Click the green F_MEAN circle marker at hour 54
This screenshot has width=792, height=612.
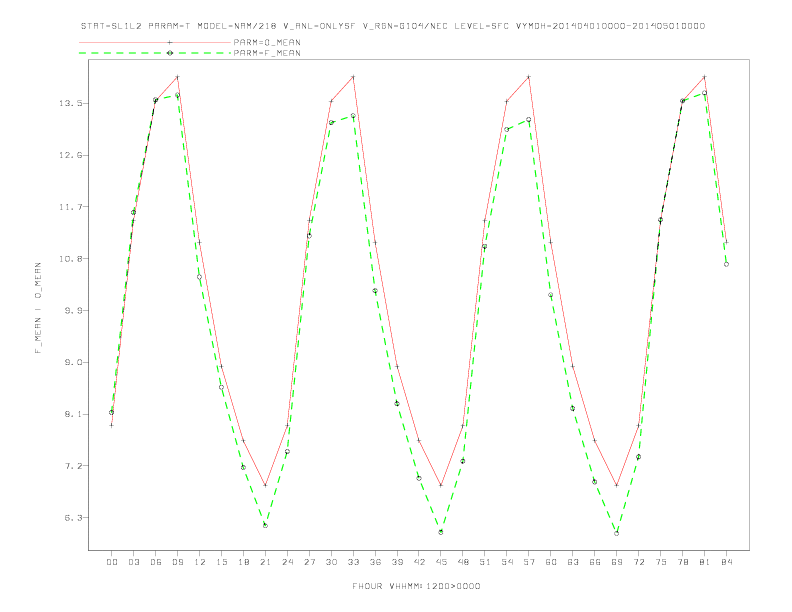pos(507,129)
